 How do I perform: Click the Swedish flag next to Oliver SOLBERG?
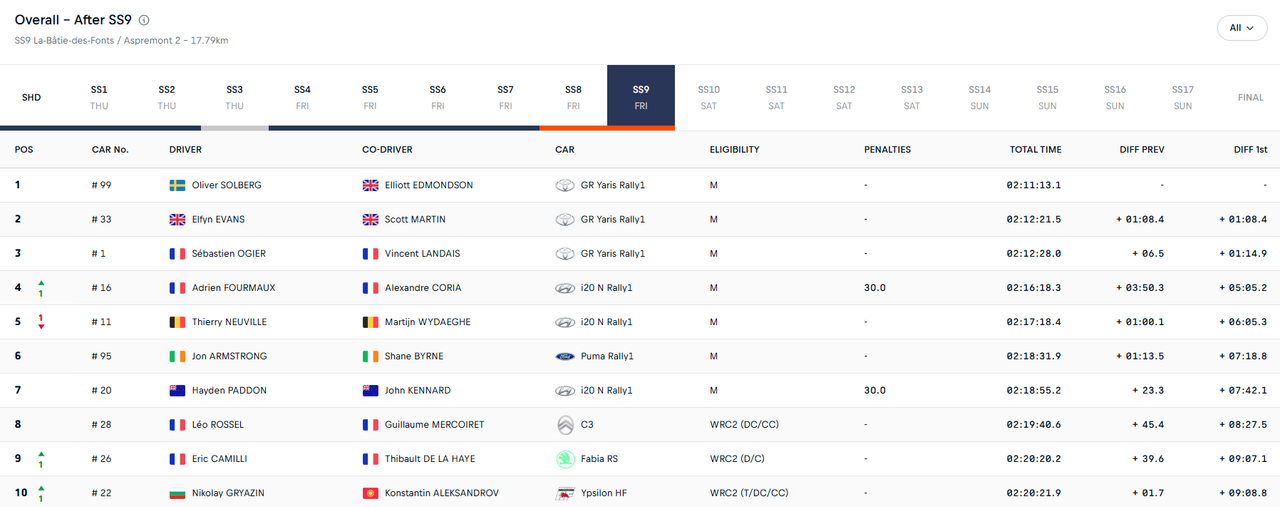[178, 185]
